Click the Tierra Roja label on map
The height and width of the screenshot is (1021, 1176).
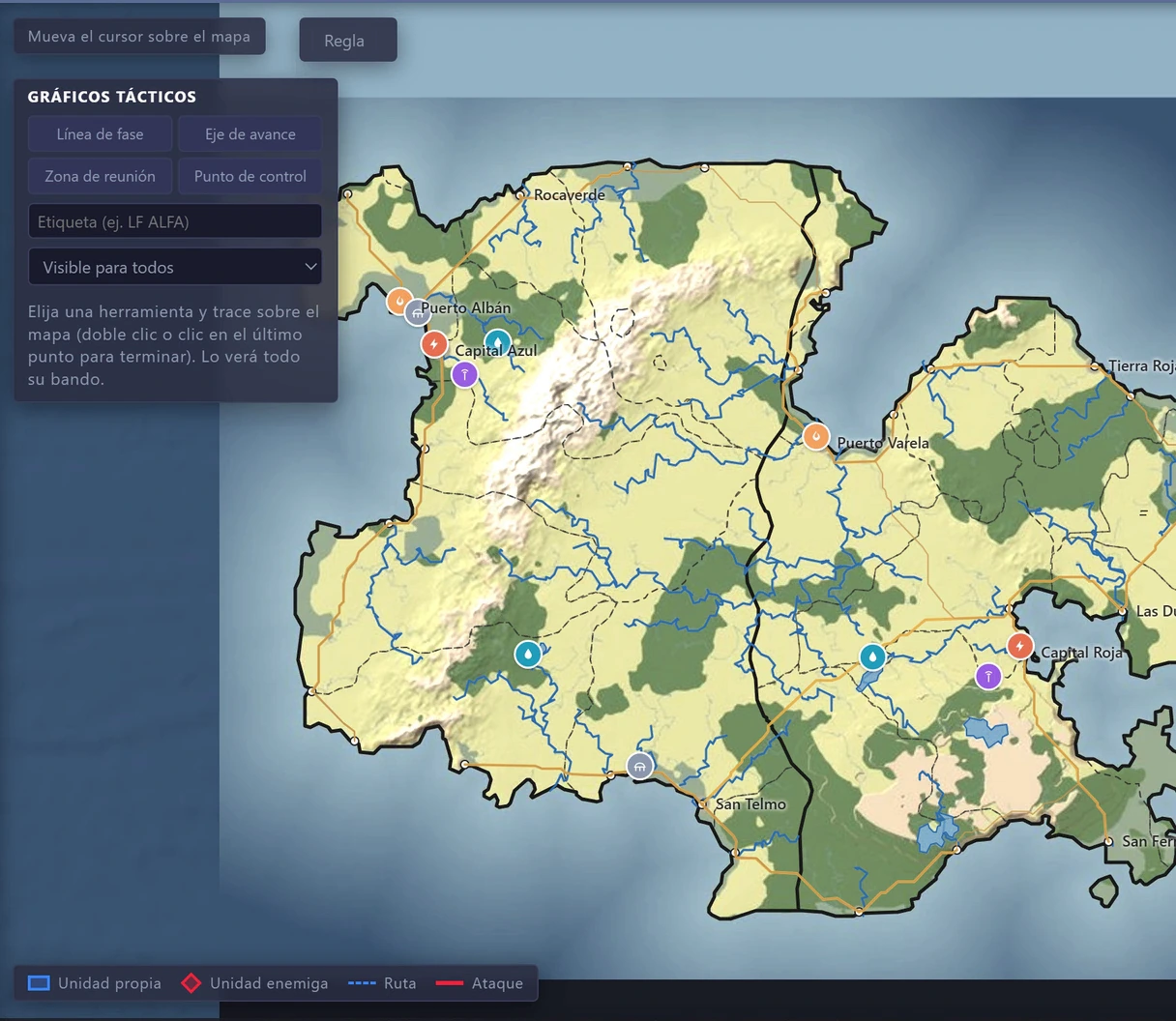pos(1142,365)
